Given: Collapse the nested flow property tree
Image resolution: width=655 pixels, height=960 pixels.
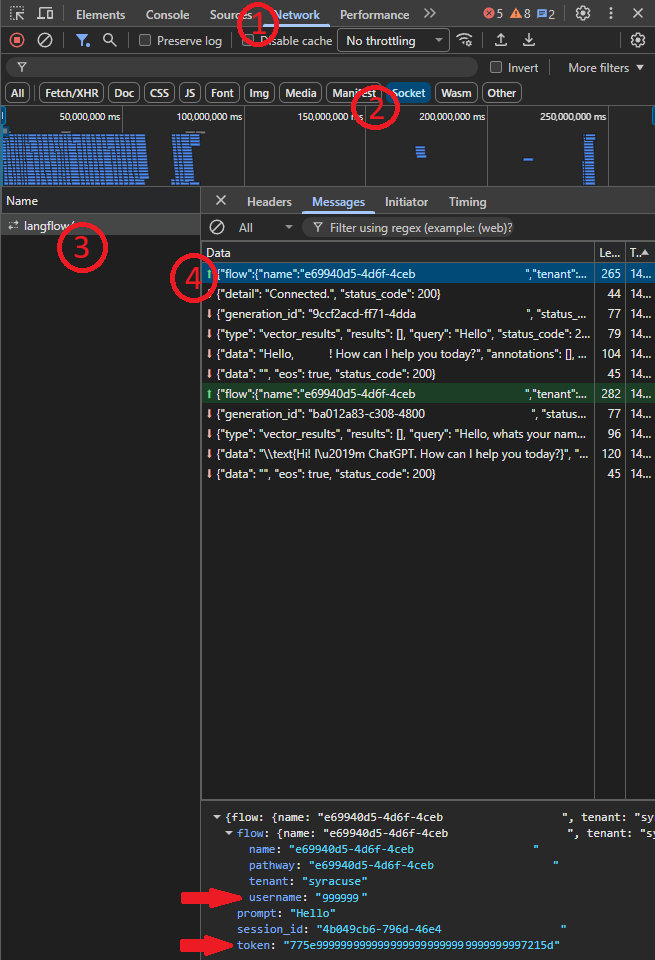Looking at the screenshot, I should coord(229,833).
